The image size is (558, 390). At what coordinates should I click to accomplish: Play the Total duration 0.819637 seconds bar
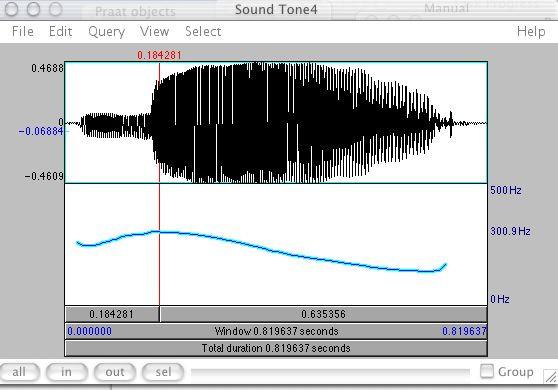(276, 348)
